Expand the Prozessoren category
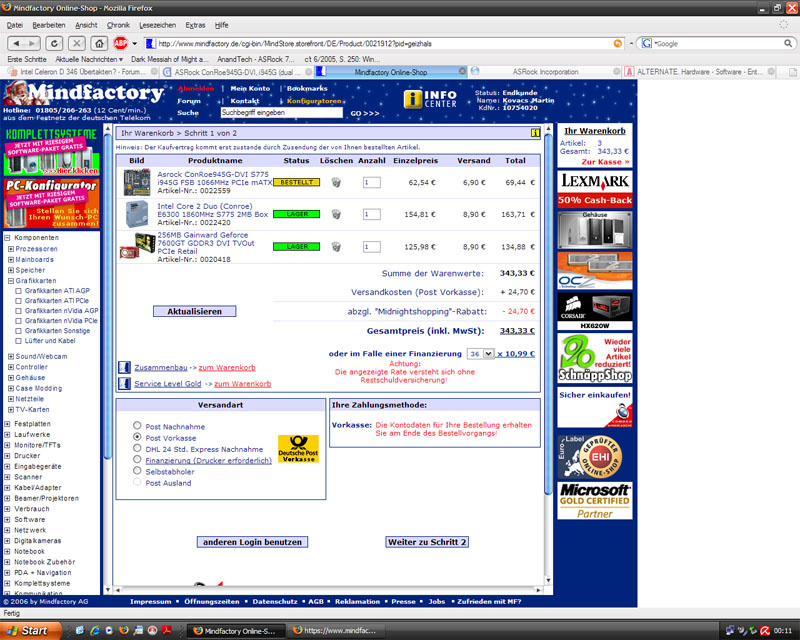 11,249
